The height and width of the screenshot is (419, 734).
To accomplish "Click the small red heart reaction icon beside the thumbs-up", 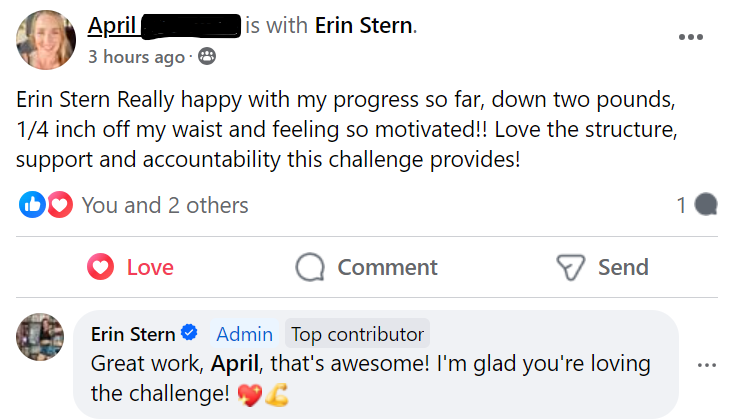I will pyautogui.click(x=59, y=205).
